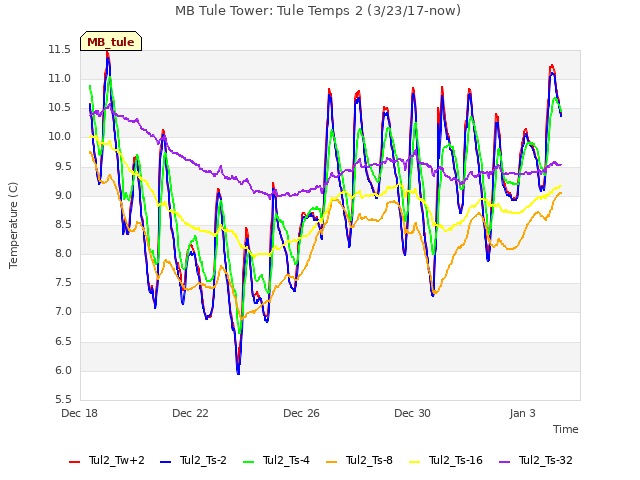This screenshot has width=640, height=480.
Task: Click the purple Tul2_Ts-32 legend swatch
Action: coord(505,462)
